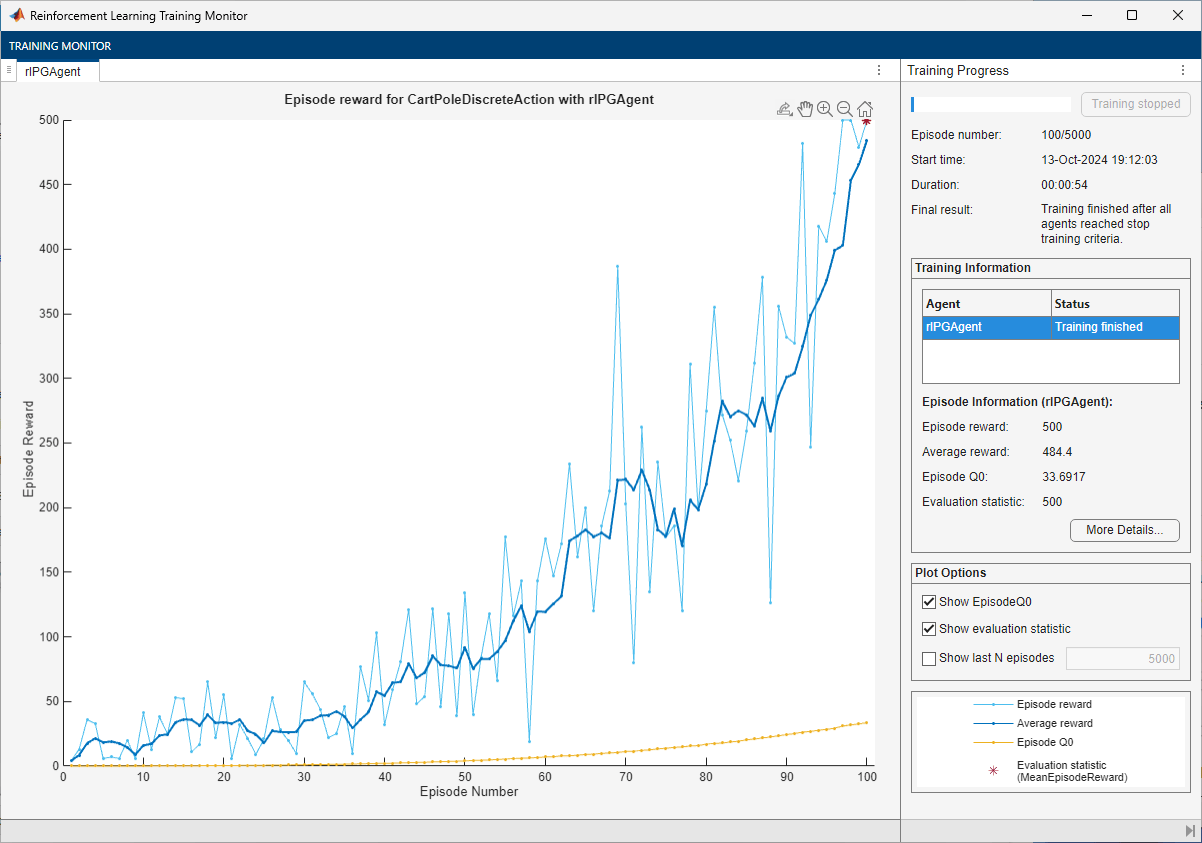Click the last N episodes number field
The image size is (1202, 843).
[x=1122, y=658]
